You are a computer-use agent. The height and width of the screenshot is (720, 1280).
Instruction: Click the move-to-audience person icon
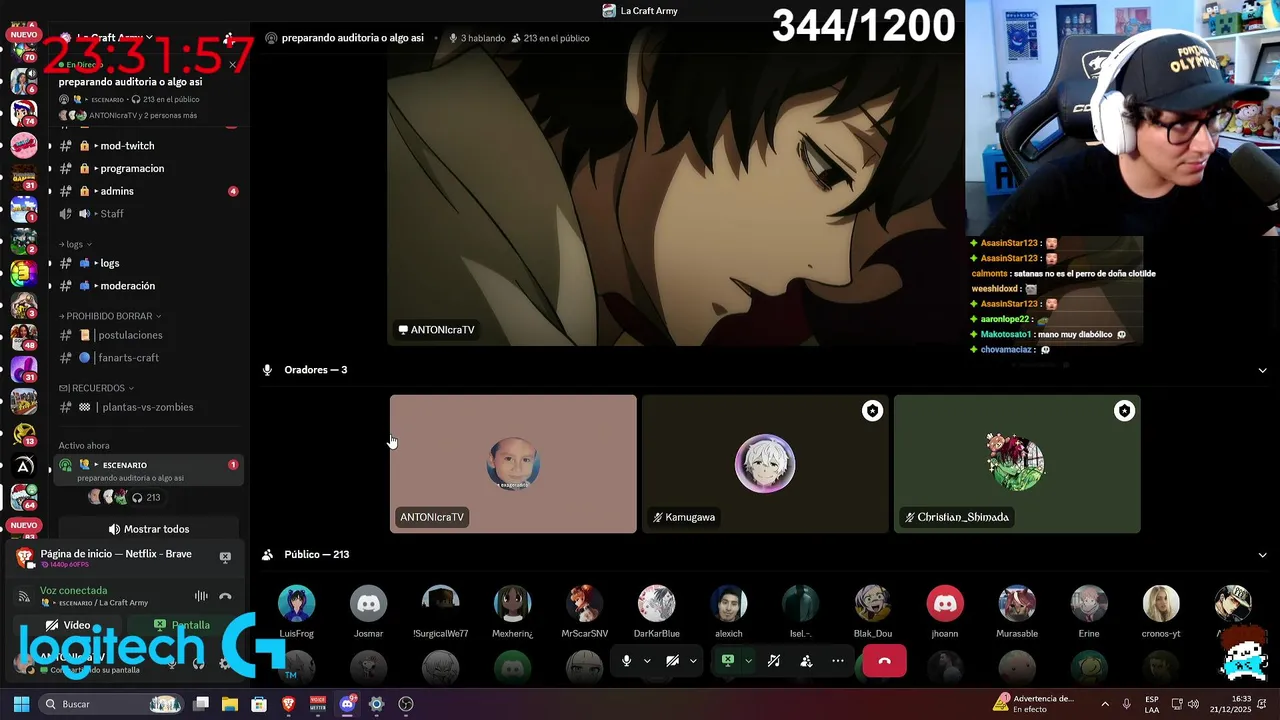[806, 661]
